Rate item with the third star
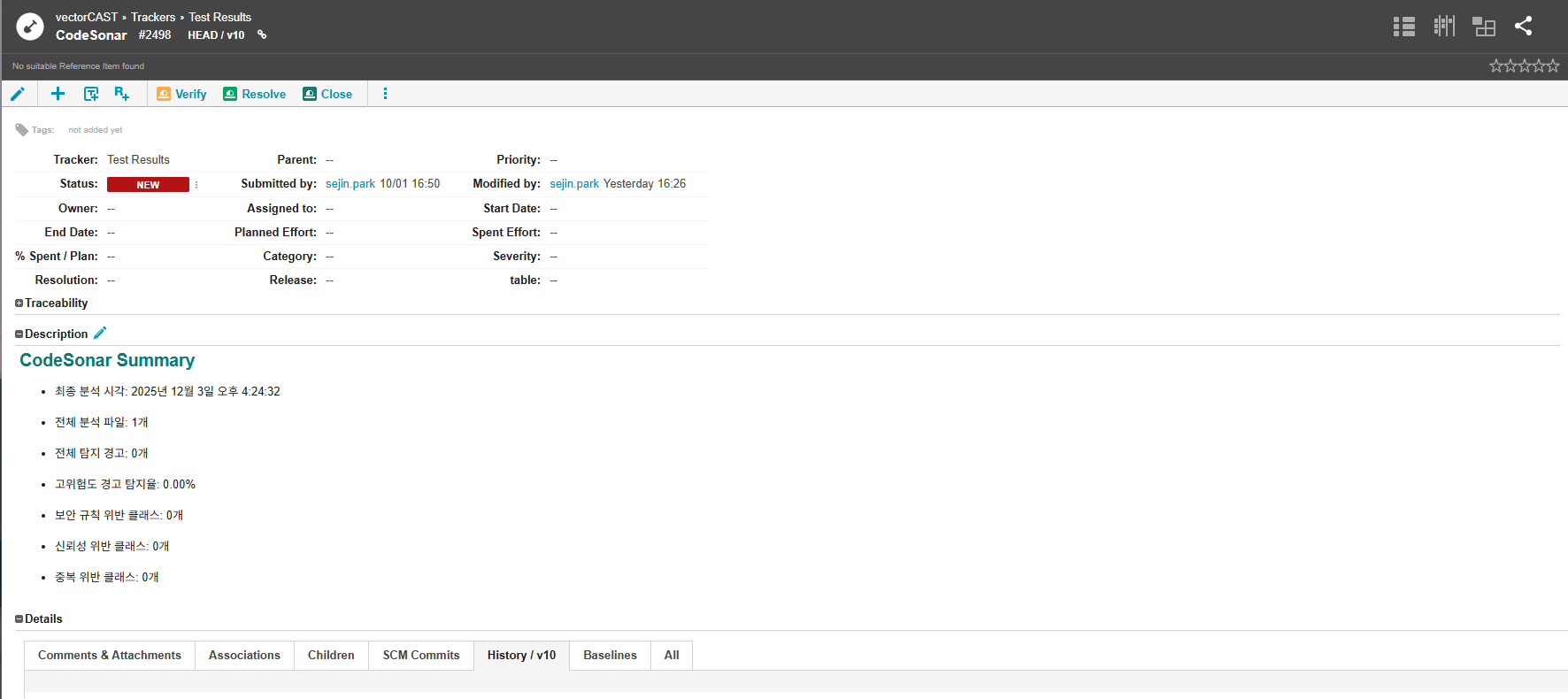1568x699 pixels. coord(1525,66)
